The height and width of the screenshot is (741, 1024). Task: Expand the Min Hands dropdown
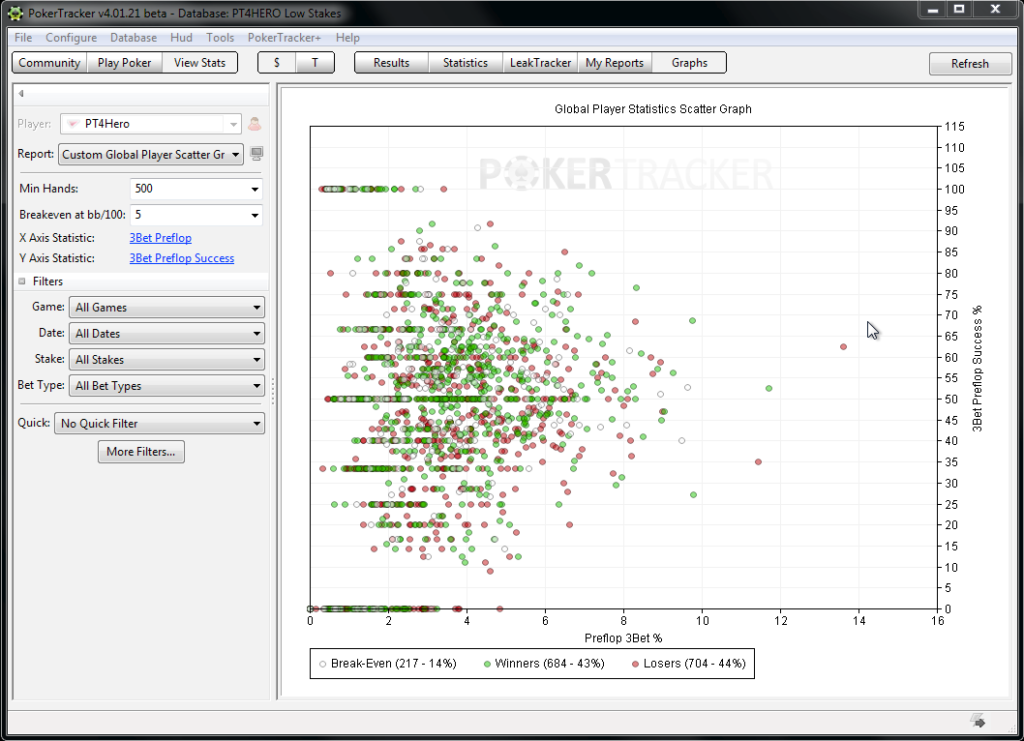pyautogui.click(x=255, y=189)
